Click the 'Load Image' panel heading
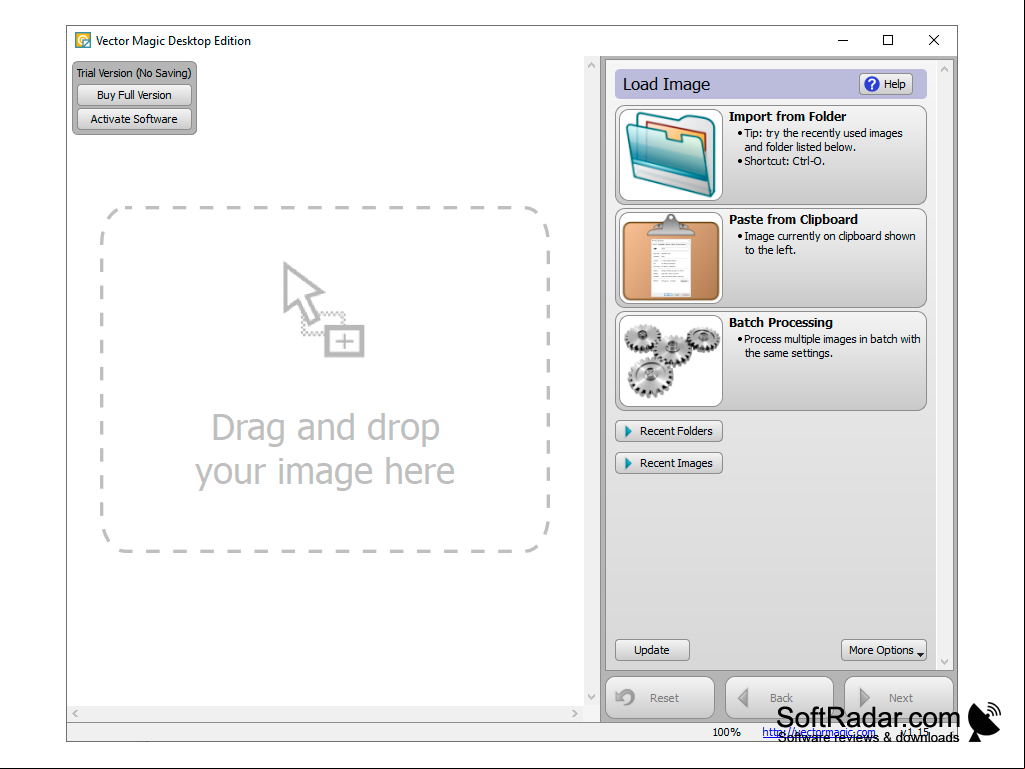This screenshot has height=769, width=1025. (x=666, y=84)
